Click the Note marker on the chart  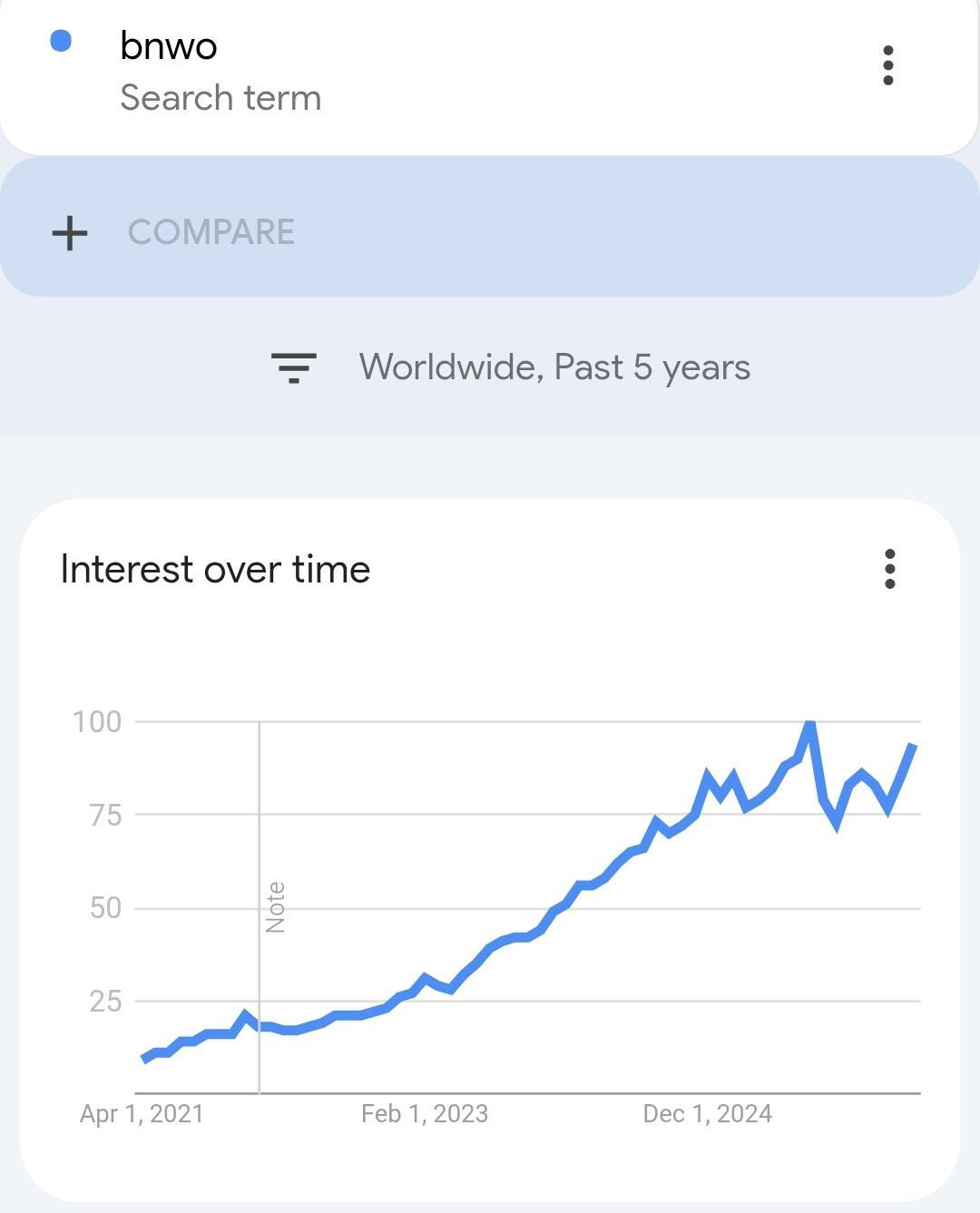point(275,906)
